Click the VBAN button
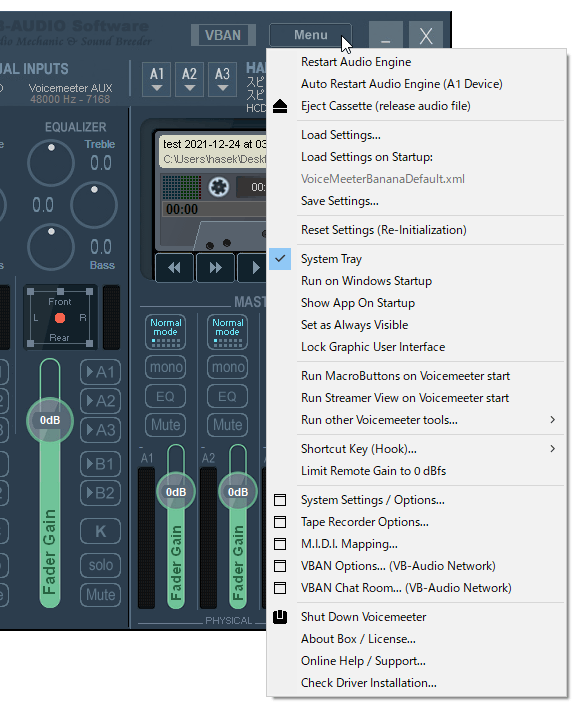Image resolution: width=580 pixels, height=710 pixels. [223, 35]
